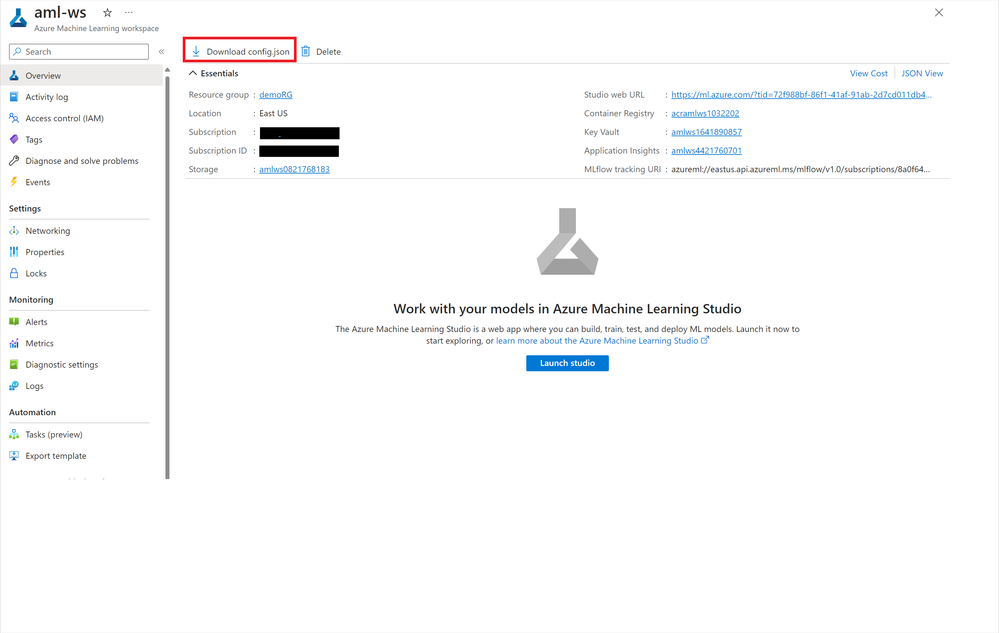Click the MLflow tracking URI value
This screenshot has width=999, height=633.
coord(800,169)
